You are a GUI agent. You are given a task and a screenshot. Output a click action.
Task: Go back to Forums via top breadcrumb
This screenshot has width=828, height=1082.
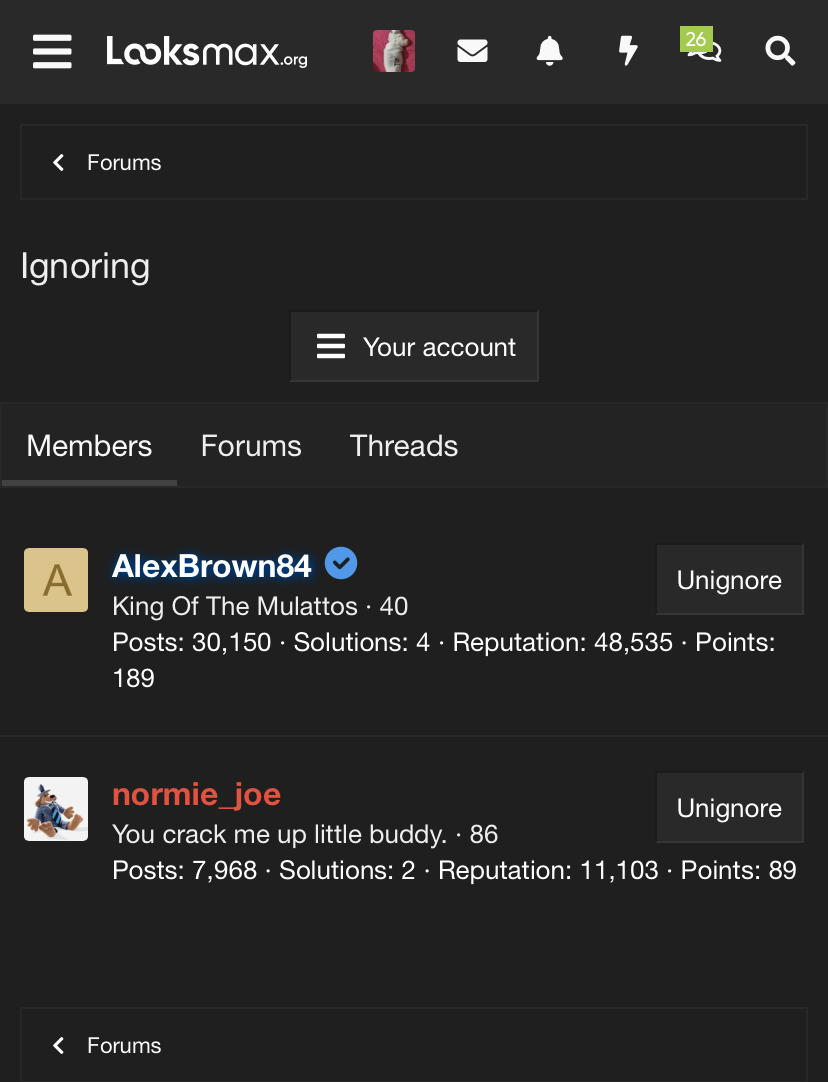pyautogui.click(x=123, y=163)
